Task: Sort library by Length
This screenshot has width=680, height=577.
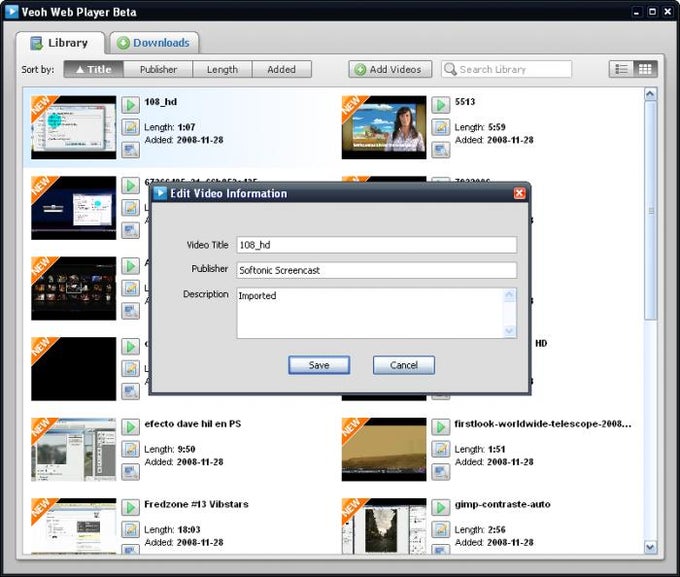Action: [222, 69]
